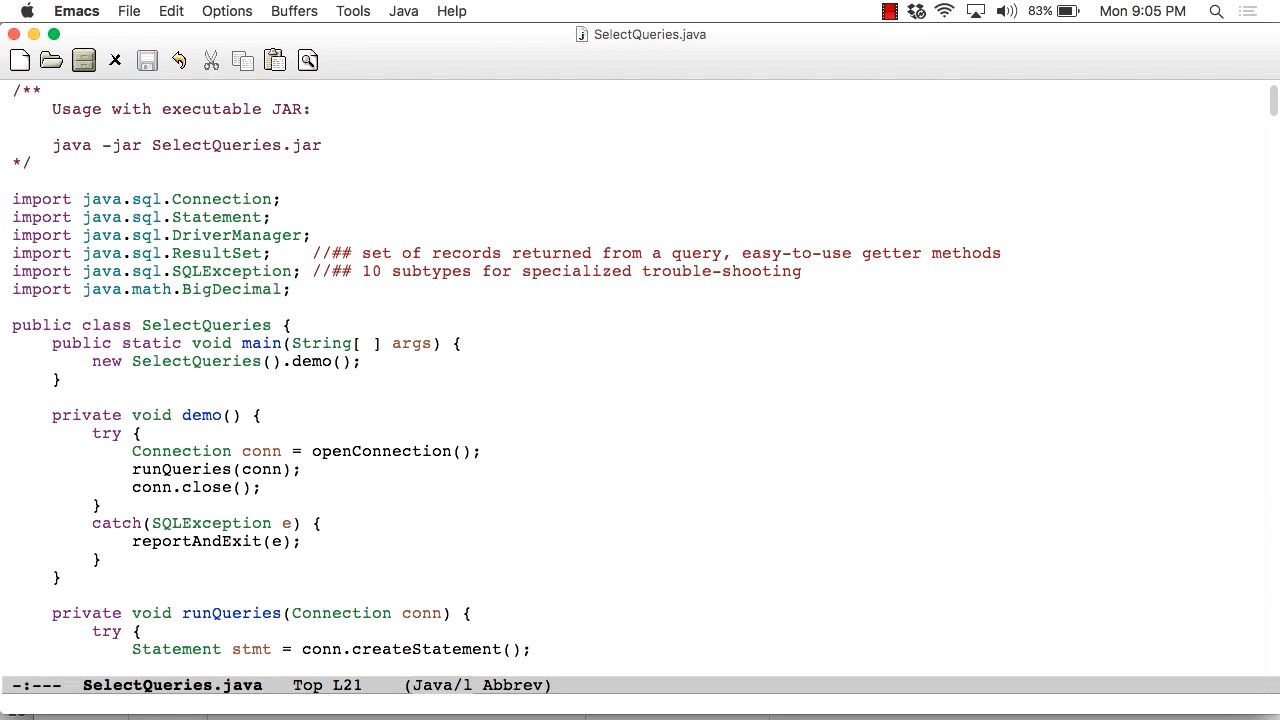The height and width of the screenshot is (720, 1280).
Task: Open the Buffers menu
Action: [x=294, y=11]
